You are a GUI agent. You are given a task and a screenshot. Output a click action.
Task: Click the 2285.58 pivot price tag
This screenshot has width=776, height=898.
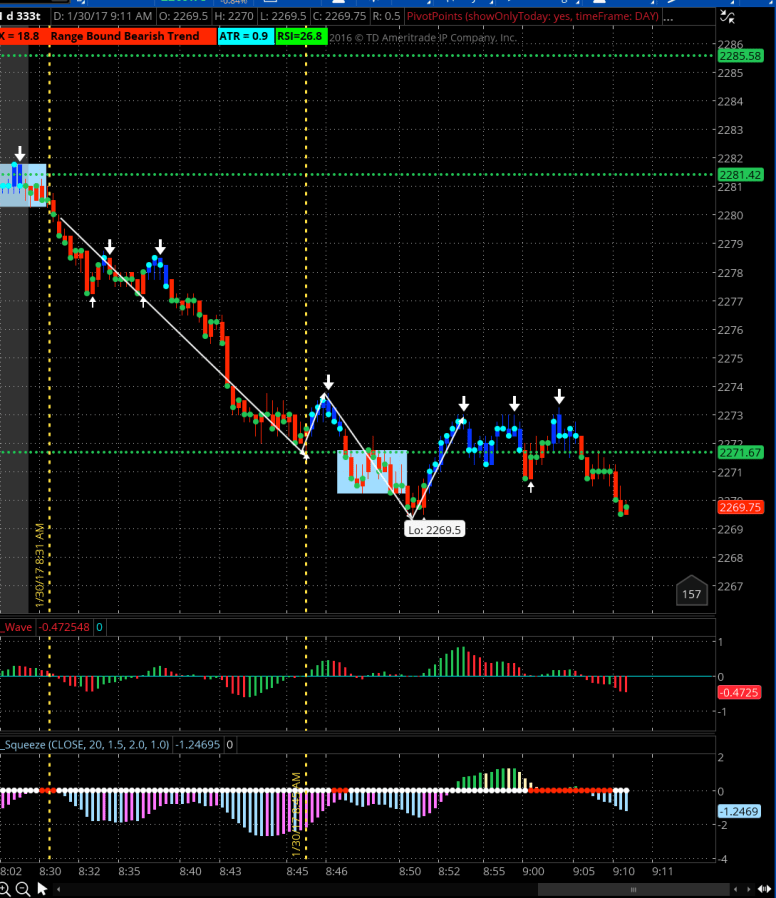(x=740, y=56)
